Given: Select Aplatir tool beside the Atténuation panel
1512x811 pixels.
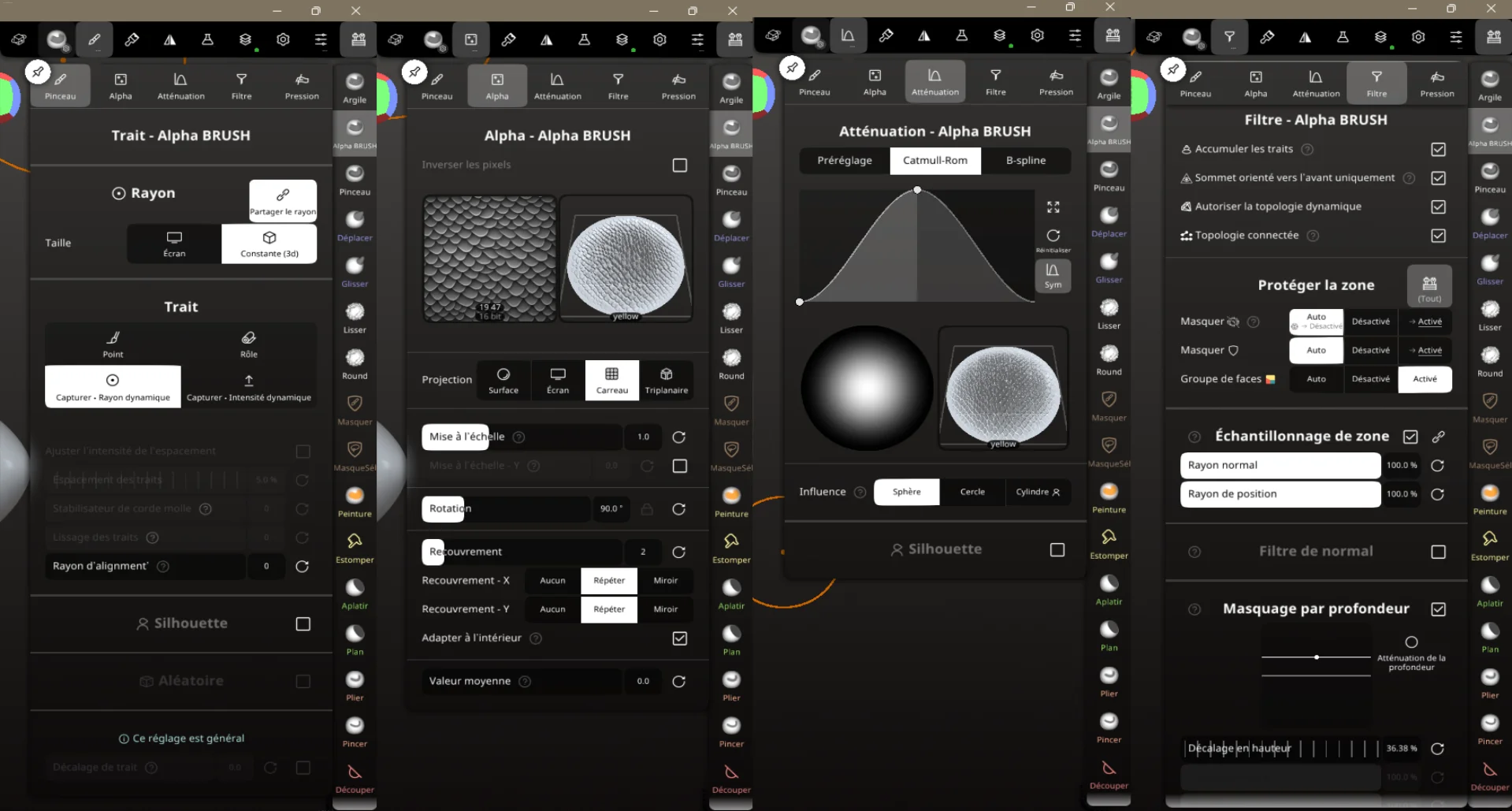Looking at the screenshot, I should tap(1109, 590).
